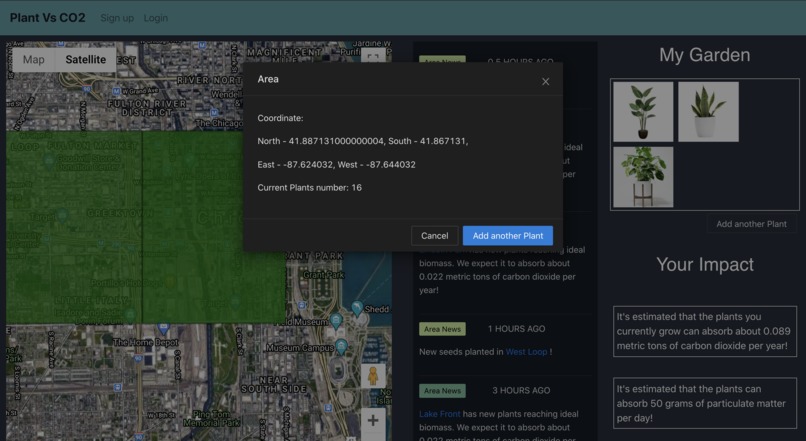The width and height of the screenshot is (806, 441).
Task: Click the East and West coordinate line
Action: pos(336,164)
